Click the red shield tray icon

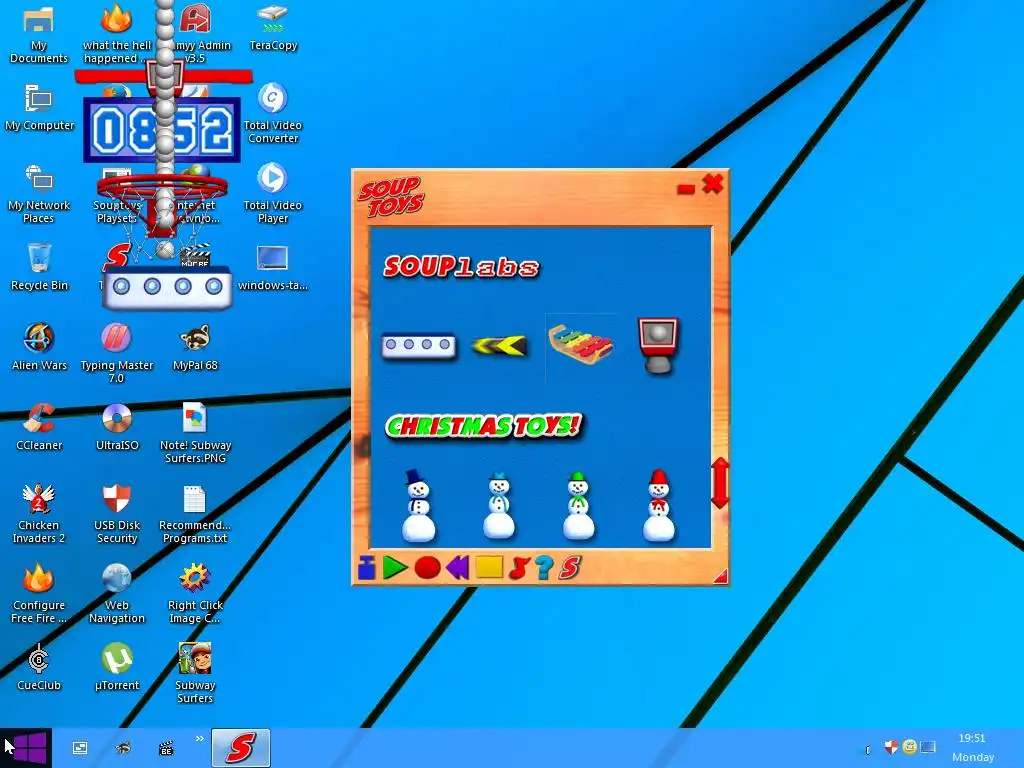(891, 747)
